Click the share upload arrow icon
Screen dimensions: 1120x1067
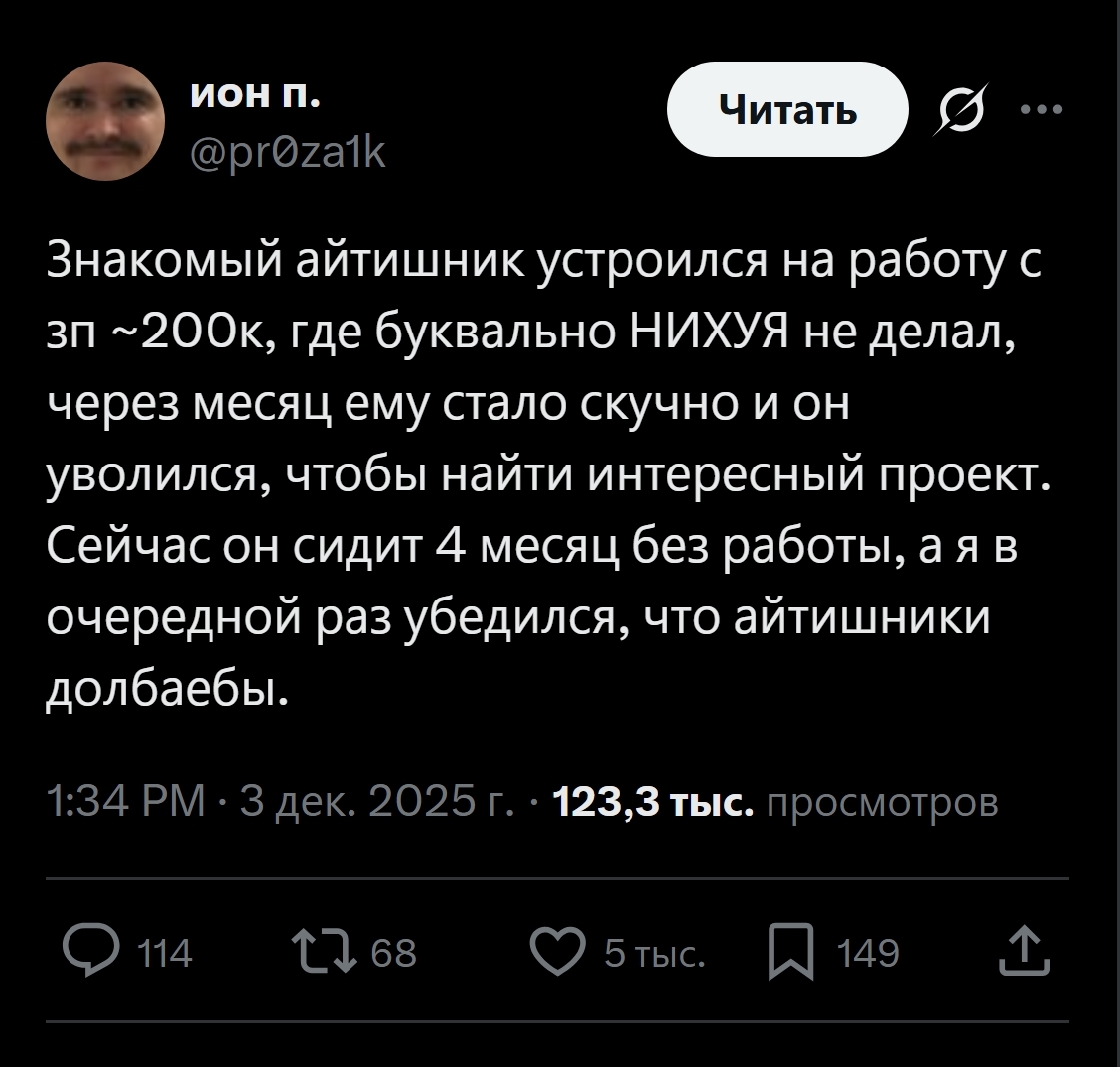click(1032, 952)
